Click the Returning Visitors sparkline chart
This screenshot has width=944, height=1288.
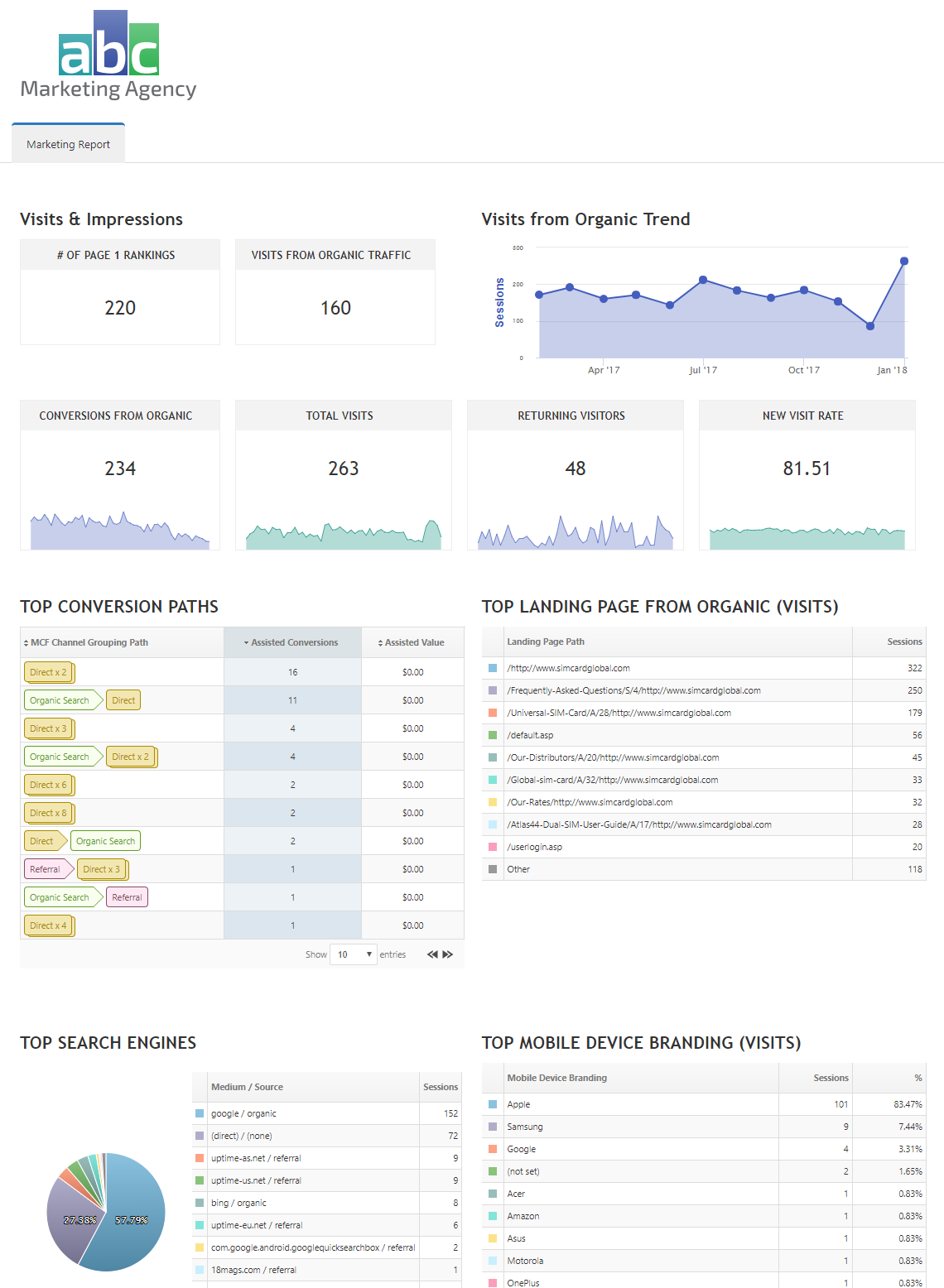pos(576,533)
